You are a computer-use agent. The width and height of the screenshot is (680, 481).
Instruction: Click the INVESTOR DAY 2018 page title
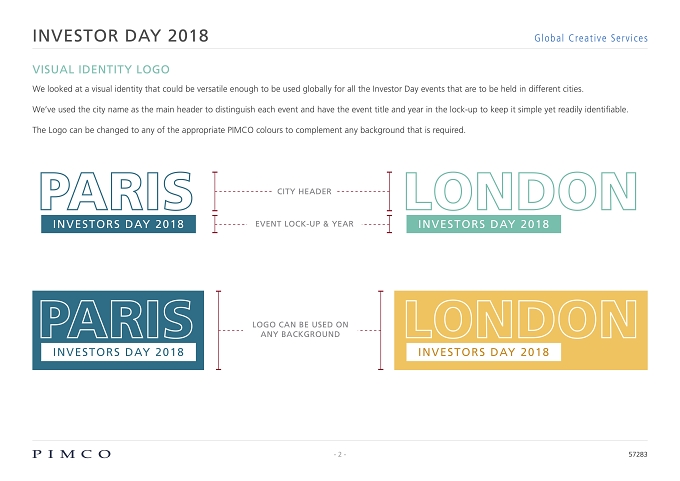121,36
